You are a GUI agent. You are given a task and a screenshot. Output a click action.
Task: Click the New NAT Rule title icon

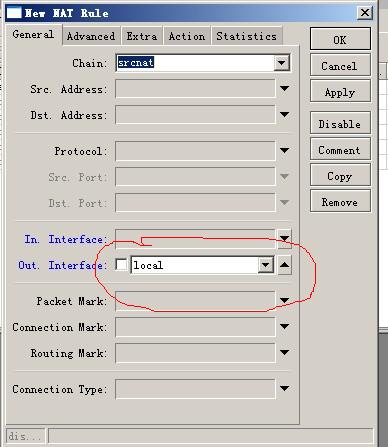click(14, 13)
